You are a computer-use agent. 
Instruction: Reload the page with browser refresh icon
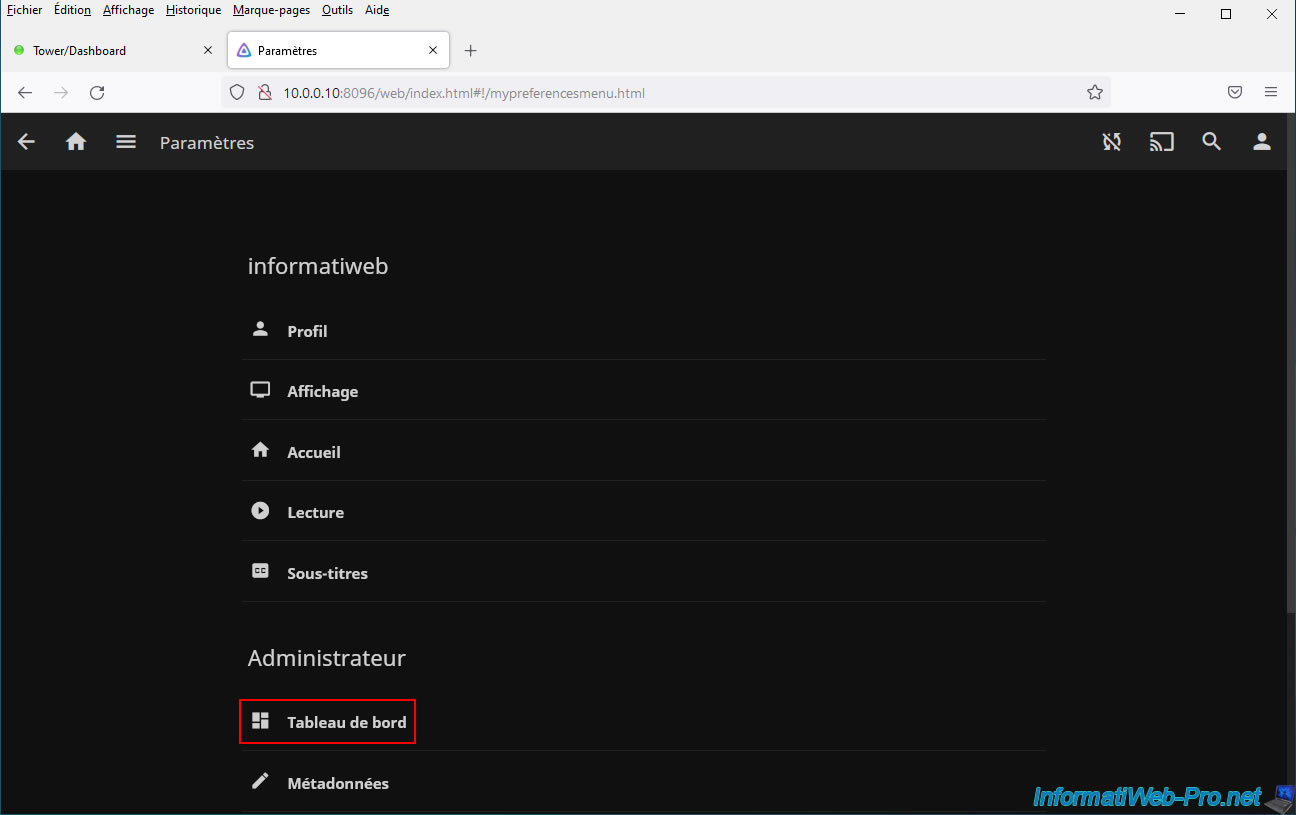(x=97, y=93)
